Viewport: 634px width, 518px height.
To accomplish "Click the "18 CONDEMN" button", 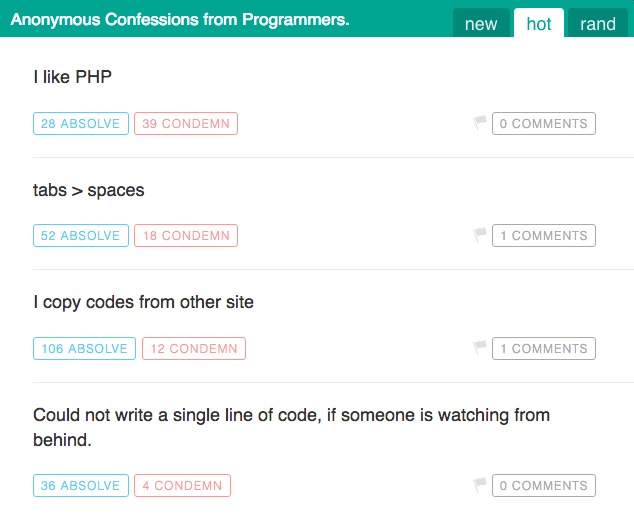I will click(186, 236).
